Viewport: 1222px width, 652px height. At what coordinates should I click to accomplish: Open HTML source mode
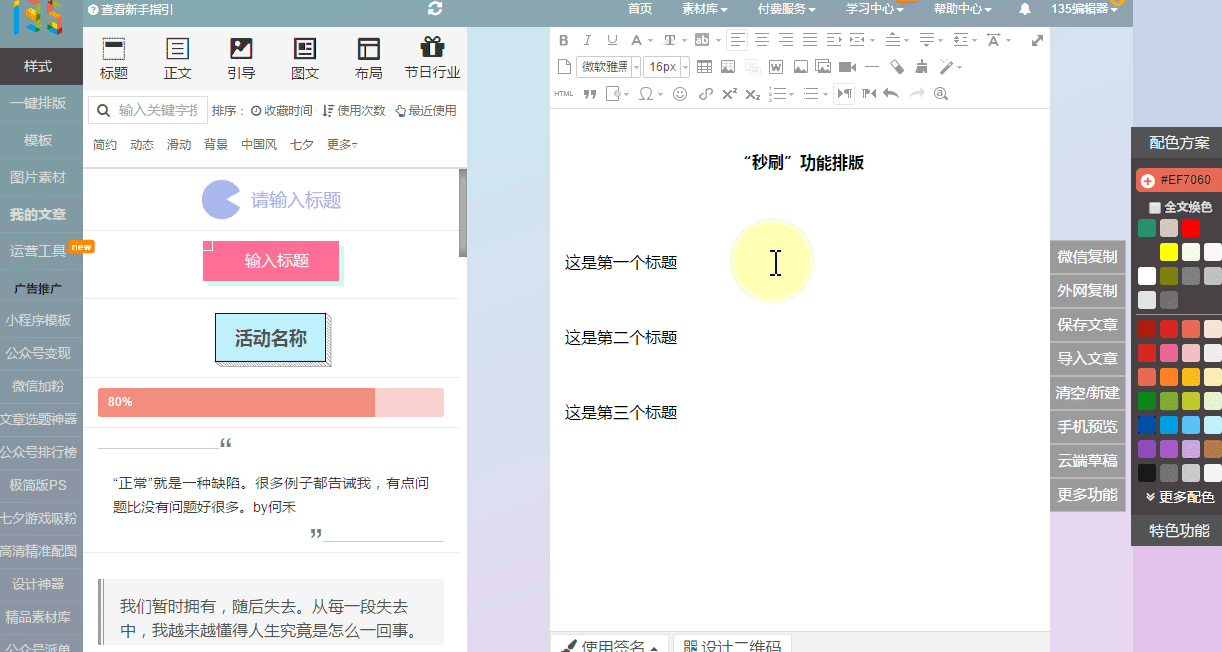564,94
